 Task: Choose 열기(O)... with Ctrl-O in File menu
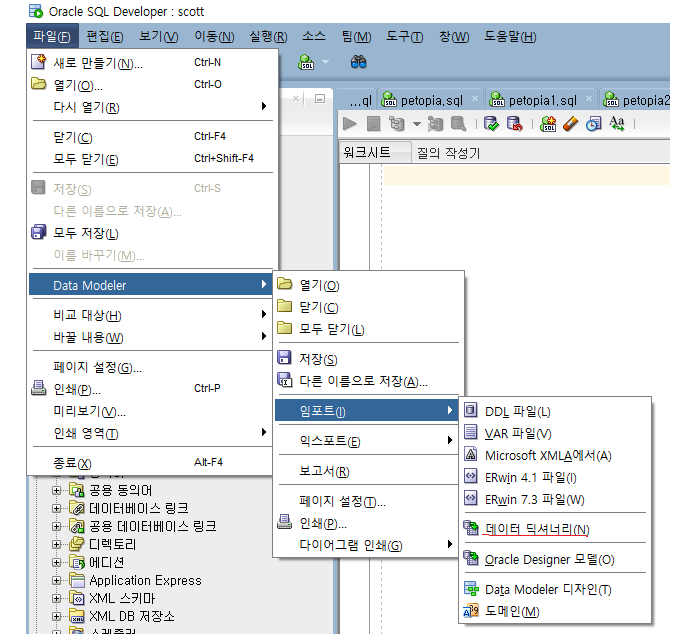152,85
